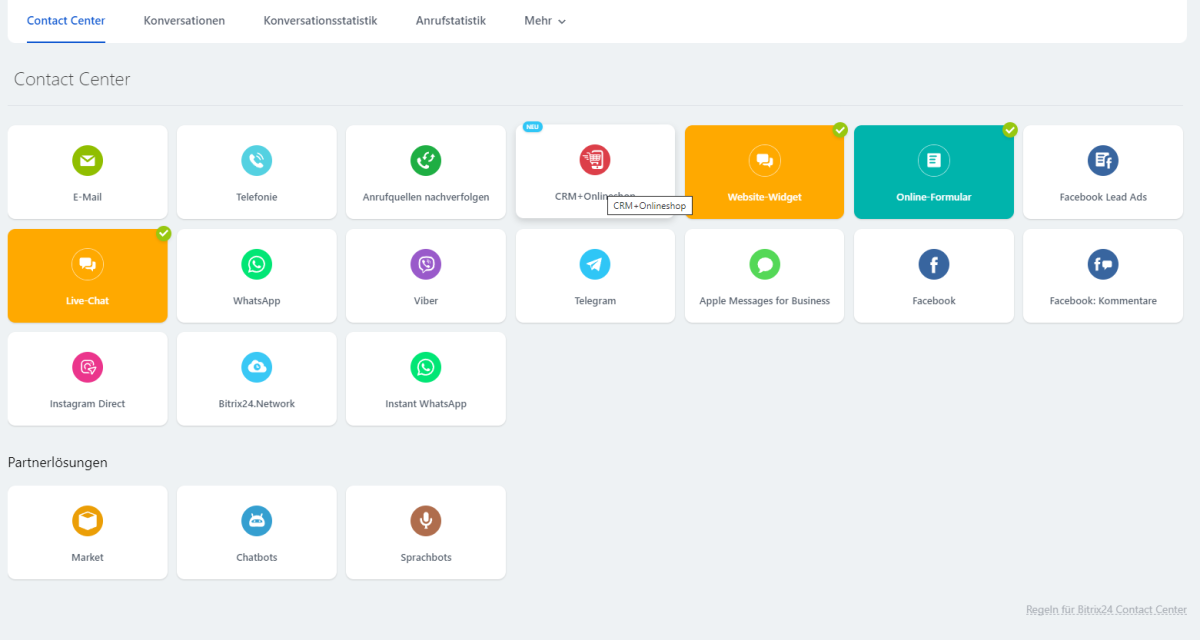
Task: Open the Instagram Direct icon
Action: click(87, 367)
